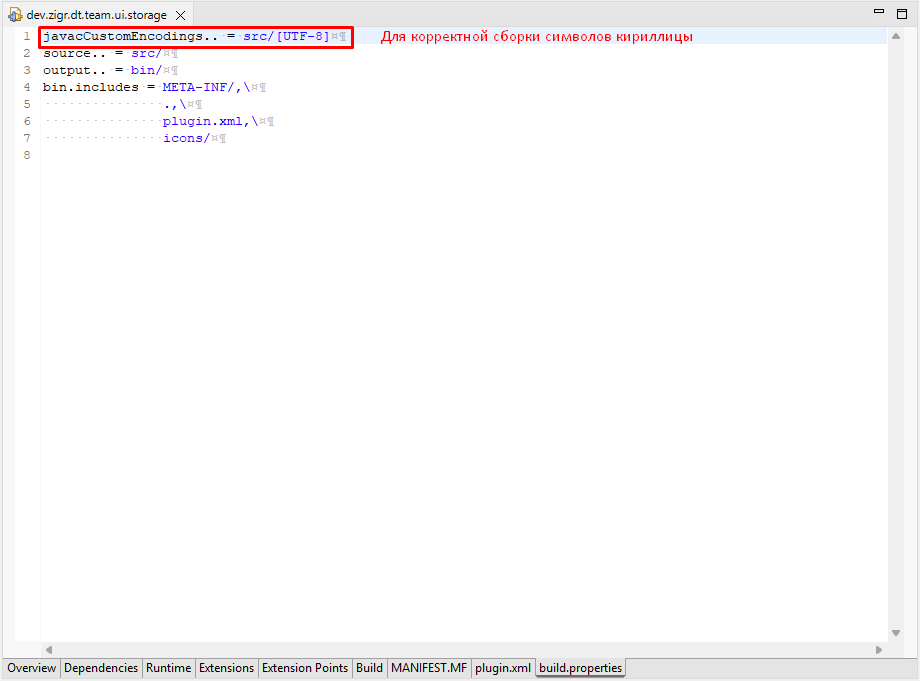The image size is (920, 681).
Task: Show the MANIFEST.MF tab
Action: 429,668
